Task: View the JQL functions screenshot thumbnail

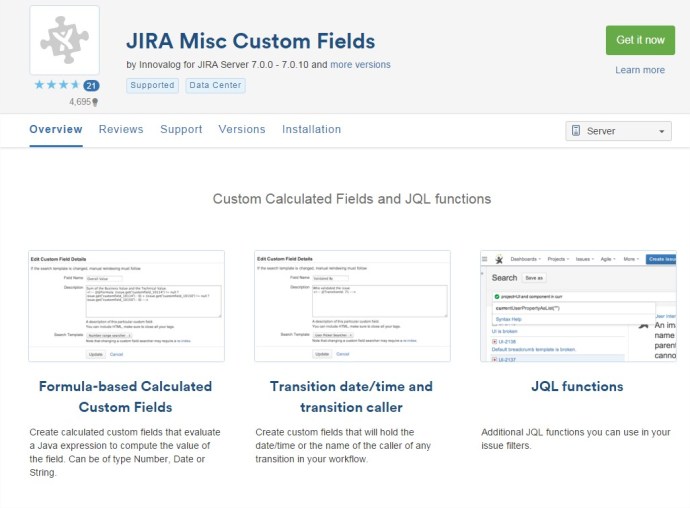Action: [578, 305]
